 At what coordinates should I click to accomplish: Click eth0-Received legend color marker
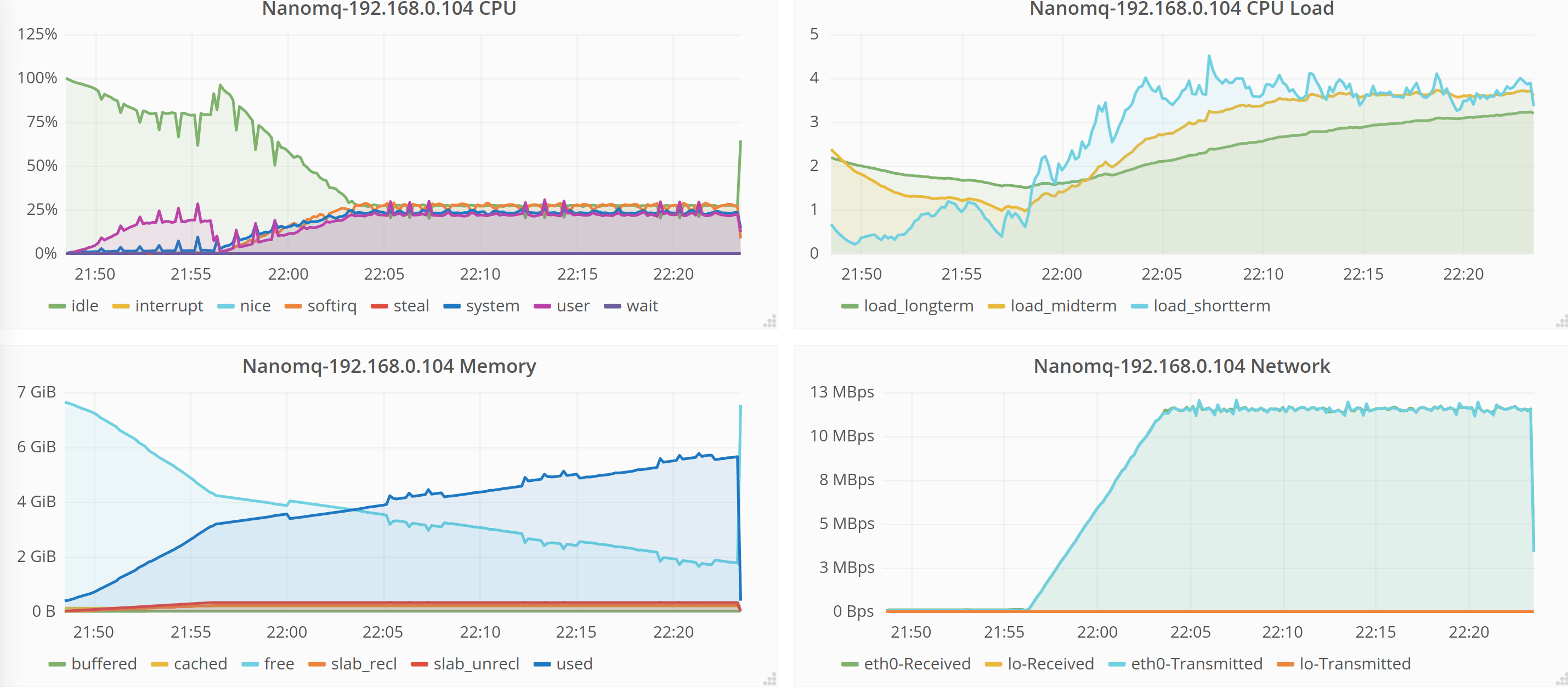pyautogui.click(x=850, y=664)
